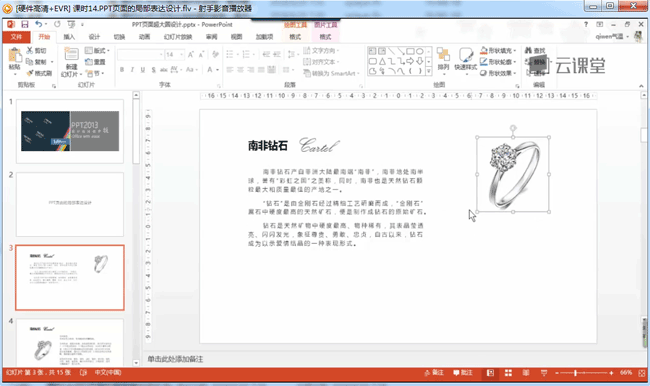Click the Undo arrow icon
The image size is (650, 386).
[x=39, y=24]
